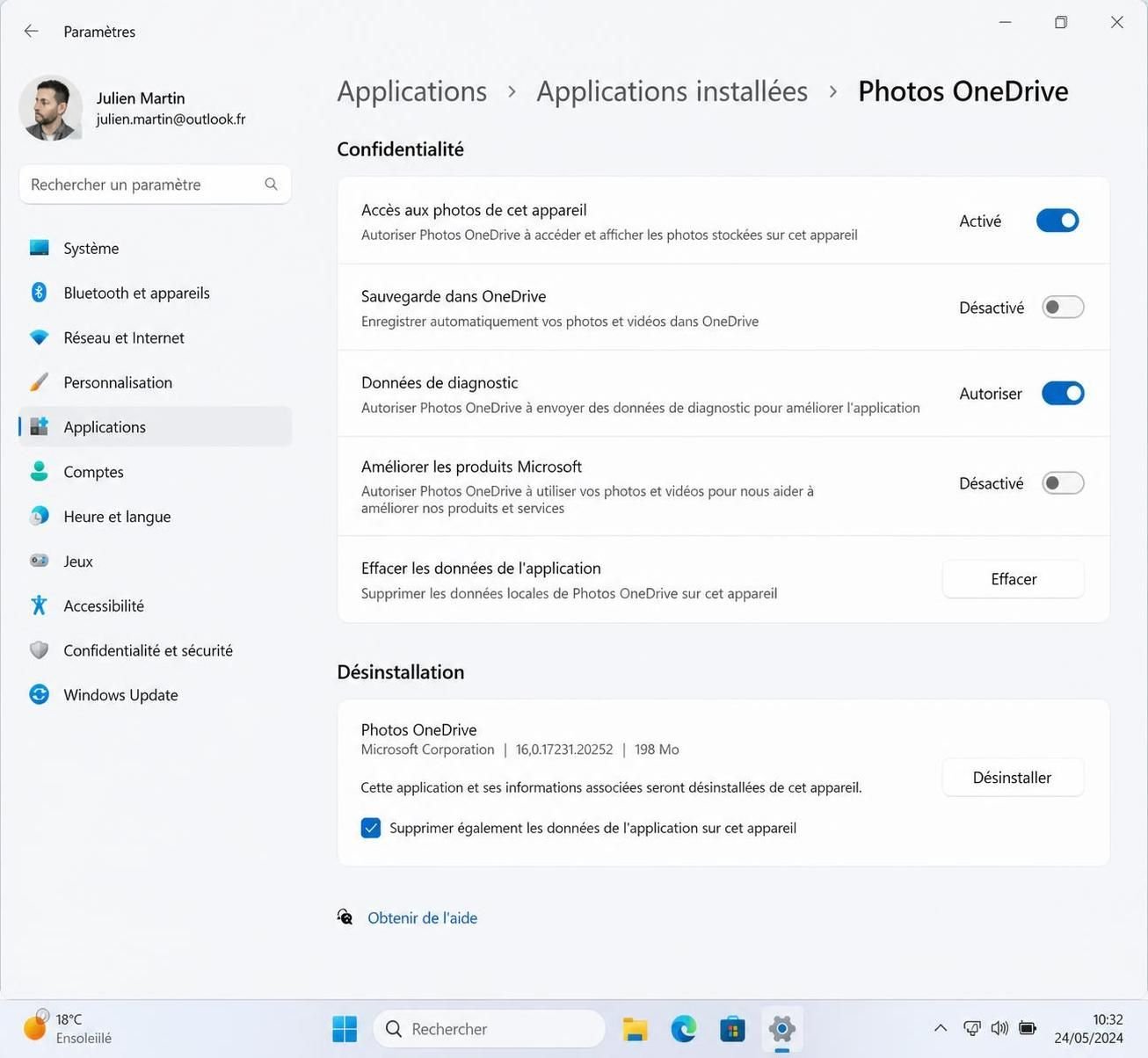Image resolution: width=1148 pixels, height=1058 pixels.
Task: Turn off Accès aux photos de cet appareil
Action: (x=1057, y=221)
